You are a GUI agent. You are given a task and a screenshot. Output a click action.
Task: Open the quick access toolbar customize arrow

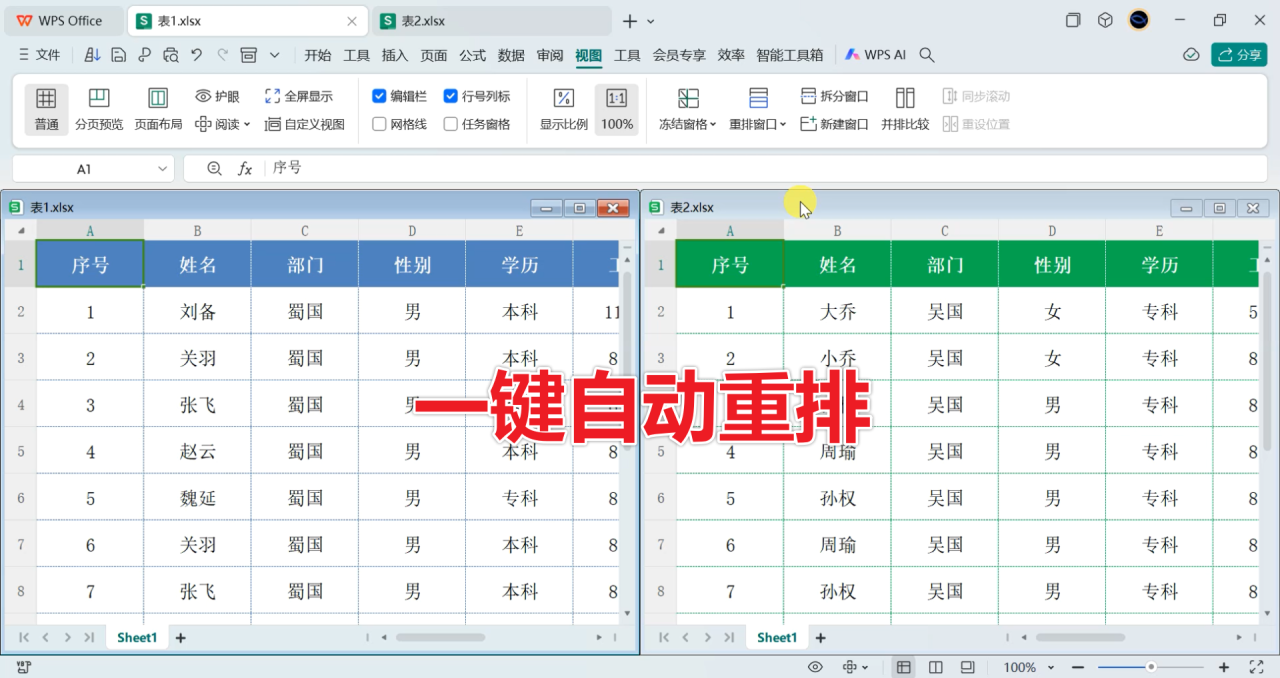pyautogui.click(x=275, y=55)
